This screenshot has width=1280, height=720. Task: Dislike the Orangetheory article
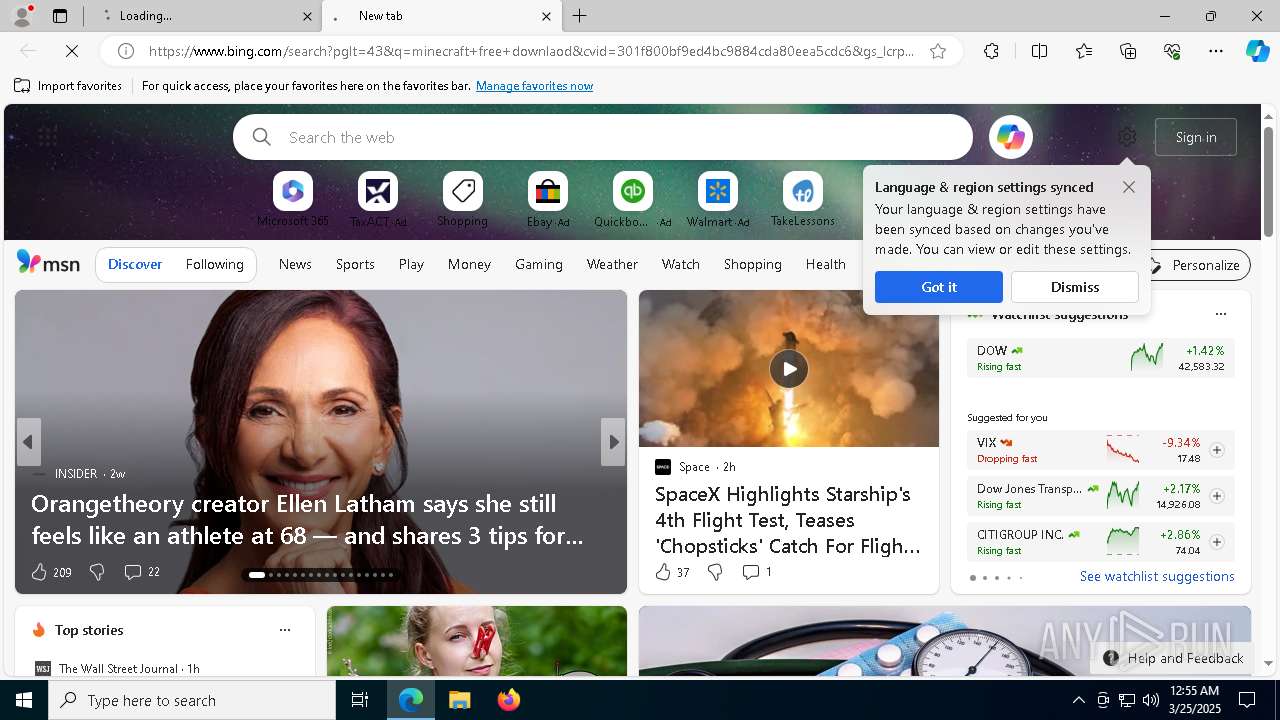[97, 572]
